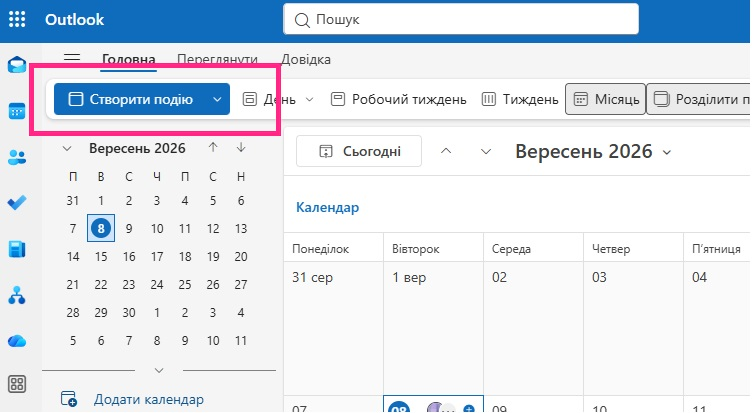Open To Do checkmark app
Viewport: 752px width, 413px height.
17,202
